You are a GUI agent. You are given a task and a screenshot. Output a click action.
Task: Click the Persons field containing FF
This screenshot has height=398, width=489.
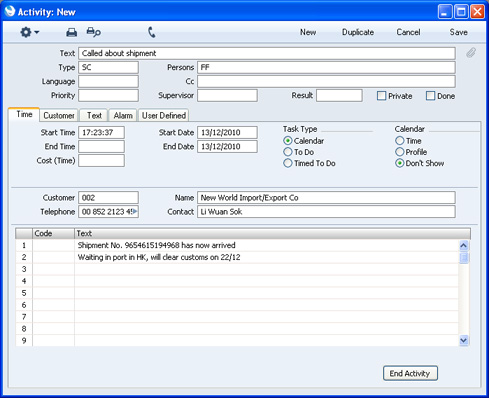[326, 67]
